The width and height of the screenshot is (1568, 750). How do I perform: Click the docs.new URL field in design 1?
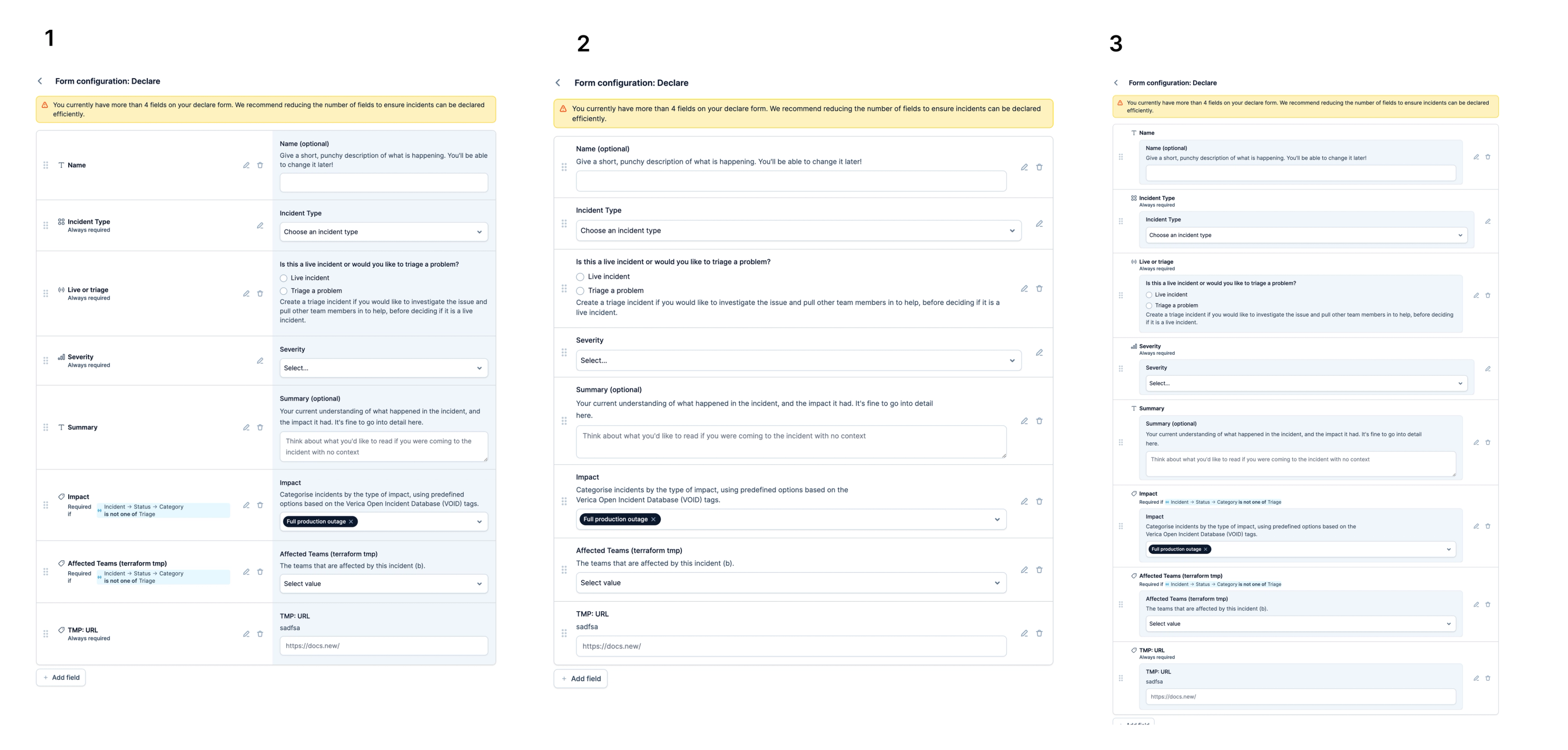pyautogui.click(x=383, y=646)
